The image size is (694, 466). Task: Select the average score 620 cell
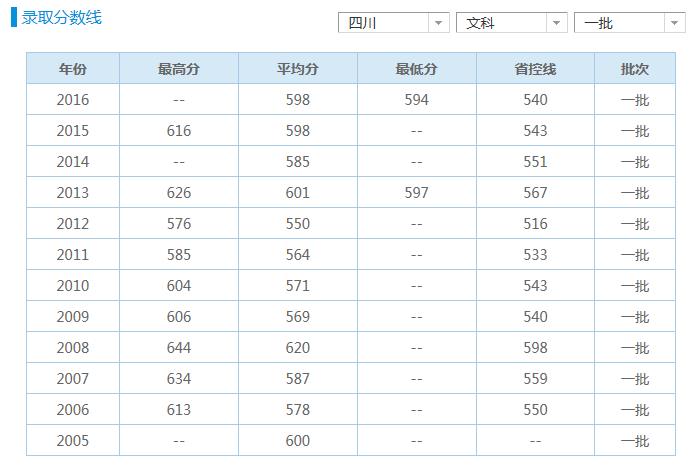[298, 348]
